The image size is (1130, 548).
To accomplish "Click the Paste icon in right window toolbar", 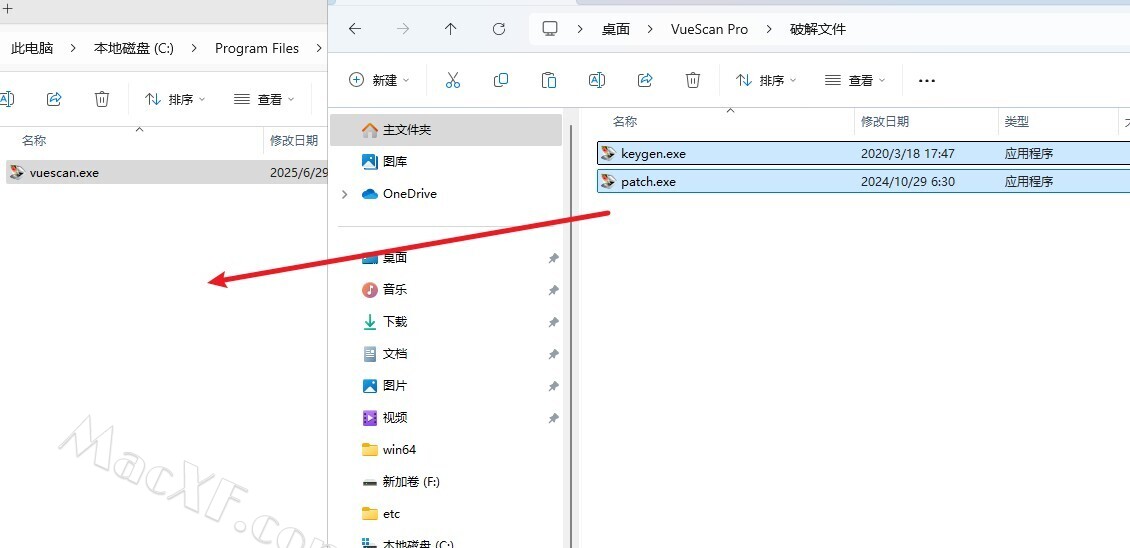I will click(x=548, y=80).
